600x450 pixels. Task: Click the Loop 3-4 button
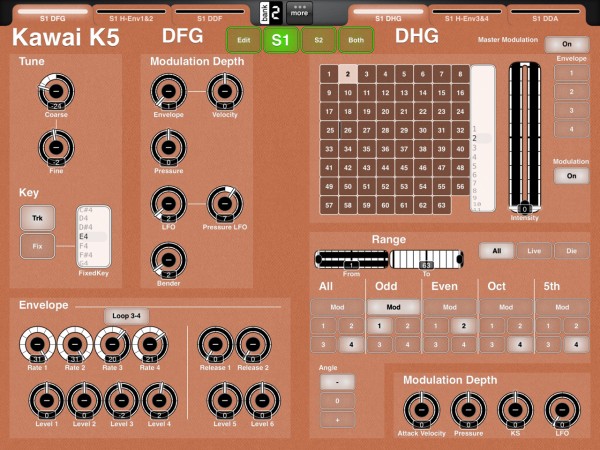pos(126,316)
